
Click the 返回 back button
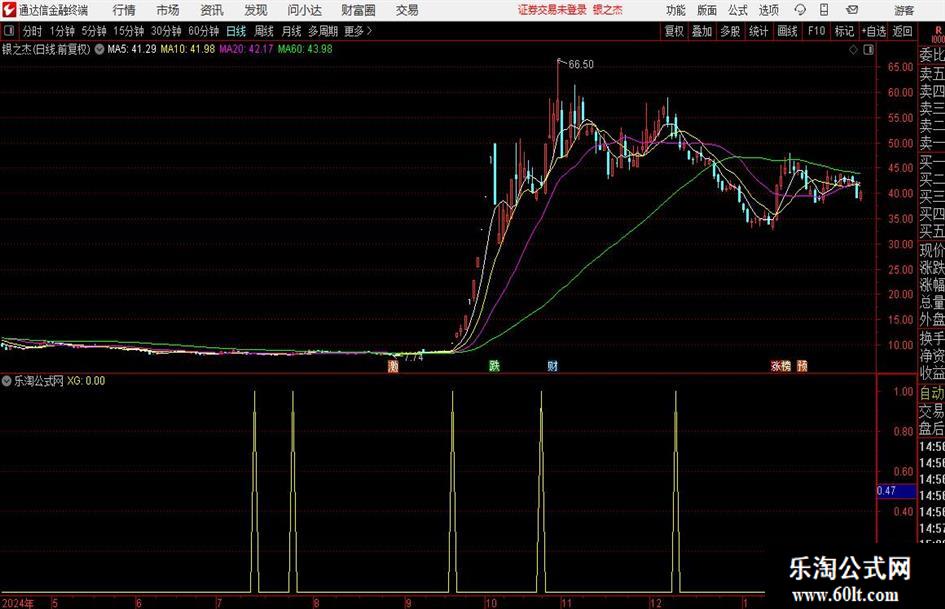(x=902, y=31)
